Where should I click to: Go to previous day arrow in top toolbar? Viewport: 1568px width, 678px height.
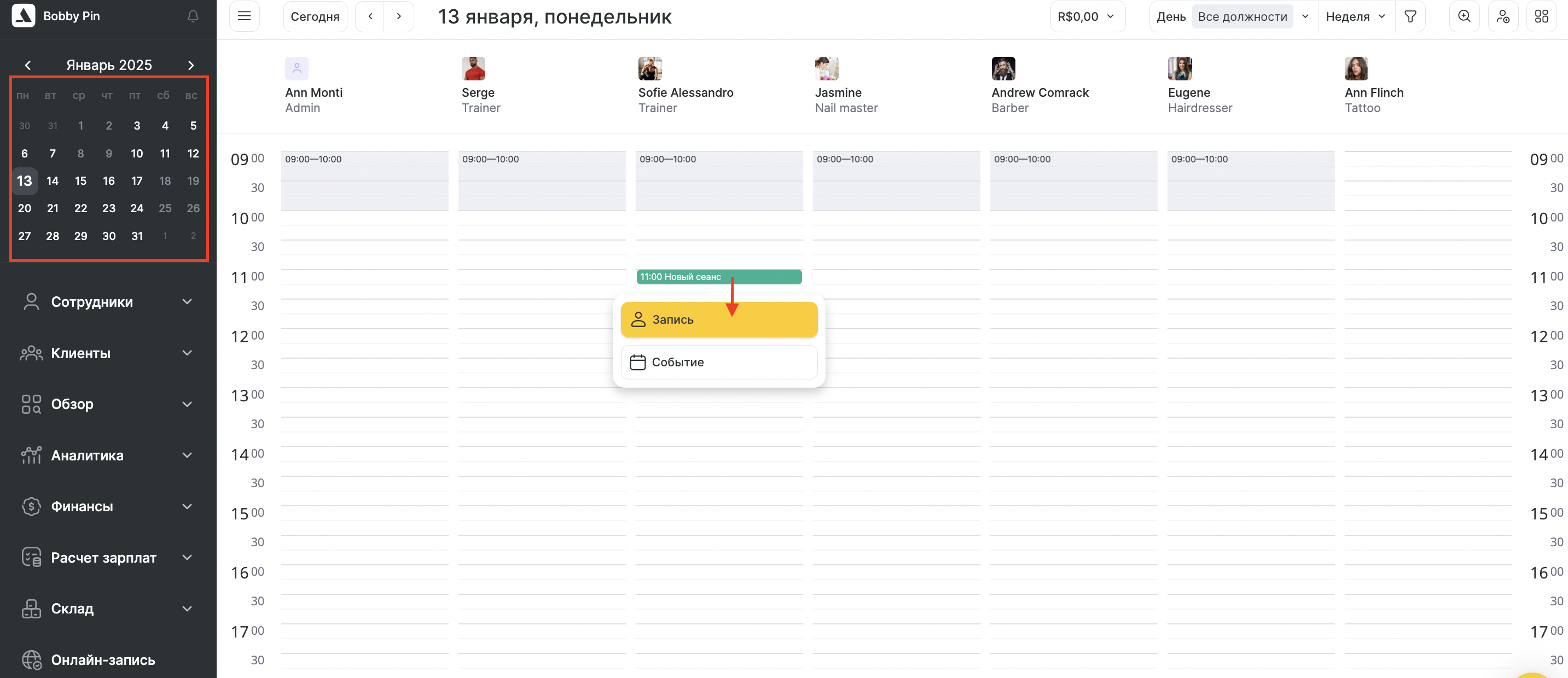370,16
